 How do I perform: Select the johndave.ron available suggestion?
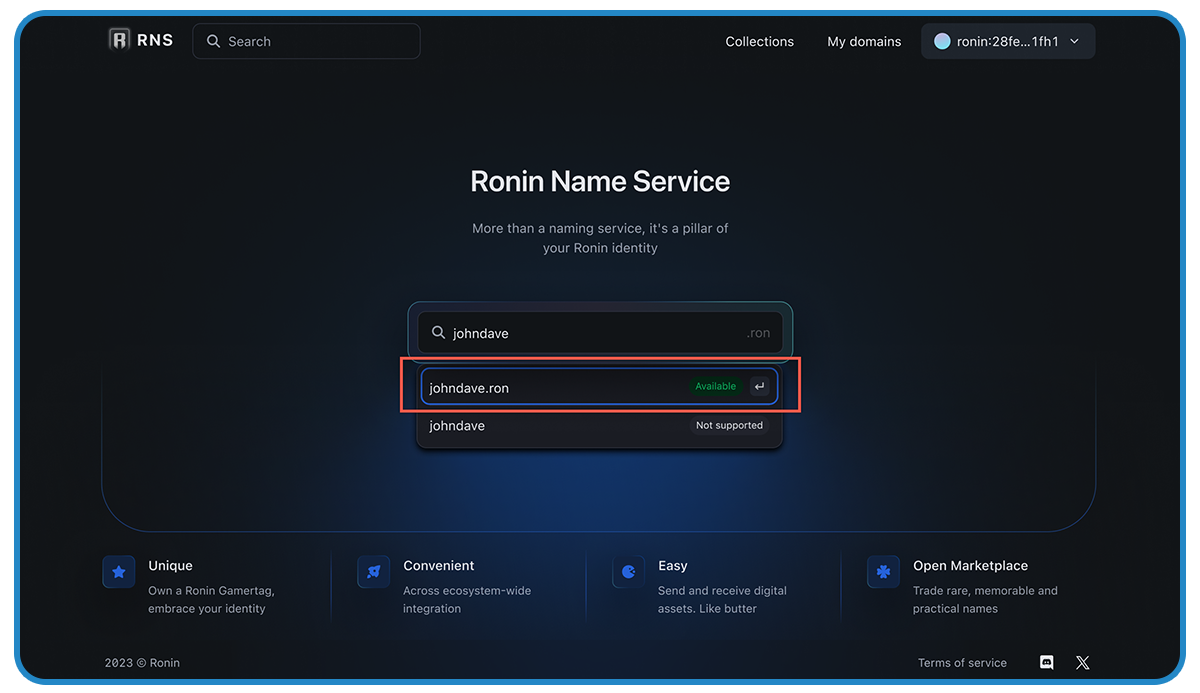(598, 387)
